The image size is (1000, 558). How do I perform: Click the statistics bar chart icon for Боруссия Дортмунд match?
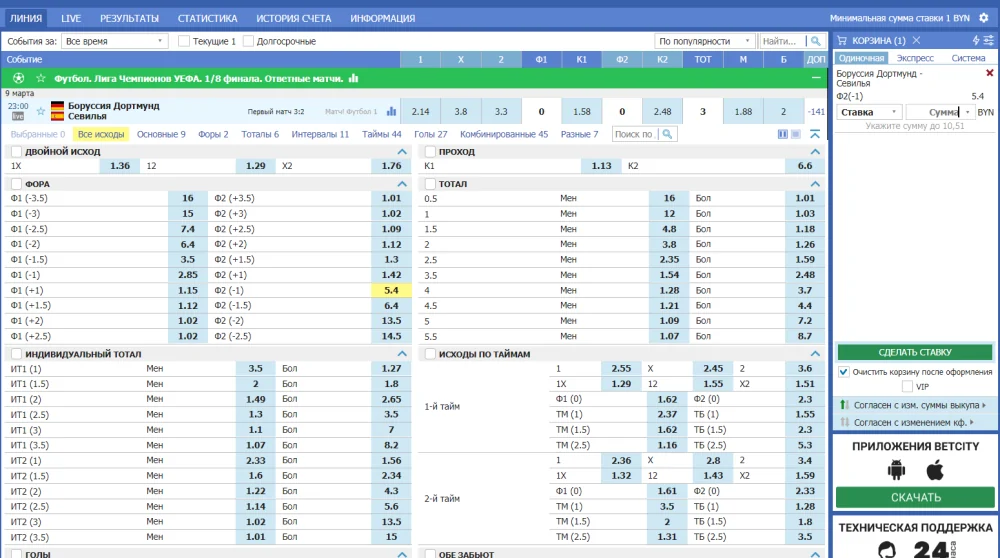pyautogui.click(x=392, y=111)
